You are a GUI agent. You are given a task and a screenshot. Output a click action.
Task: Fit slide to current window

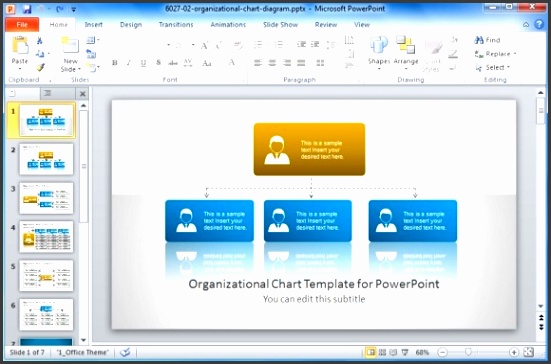(x=529, y=352)
